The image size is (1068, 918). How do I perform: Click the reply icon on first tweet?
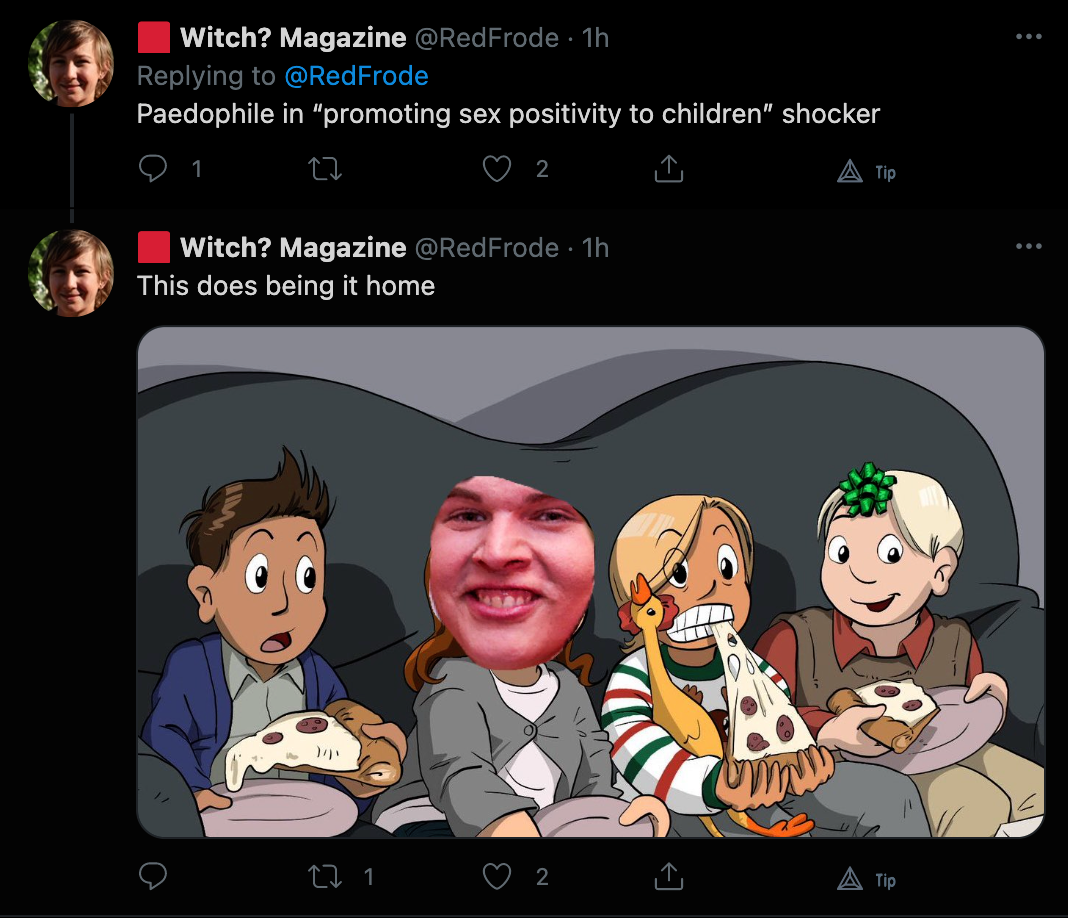pyautogui.click(x=153, y=168)
